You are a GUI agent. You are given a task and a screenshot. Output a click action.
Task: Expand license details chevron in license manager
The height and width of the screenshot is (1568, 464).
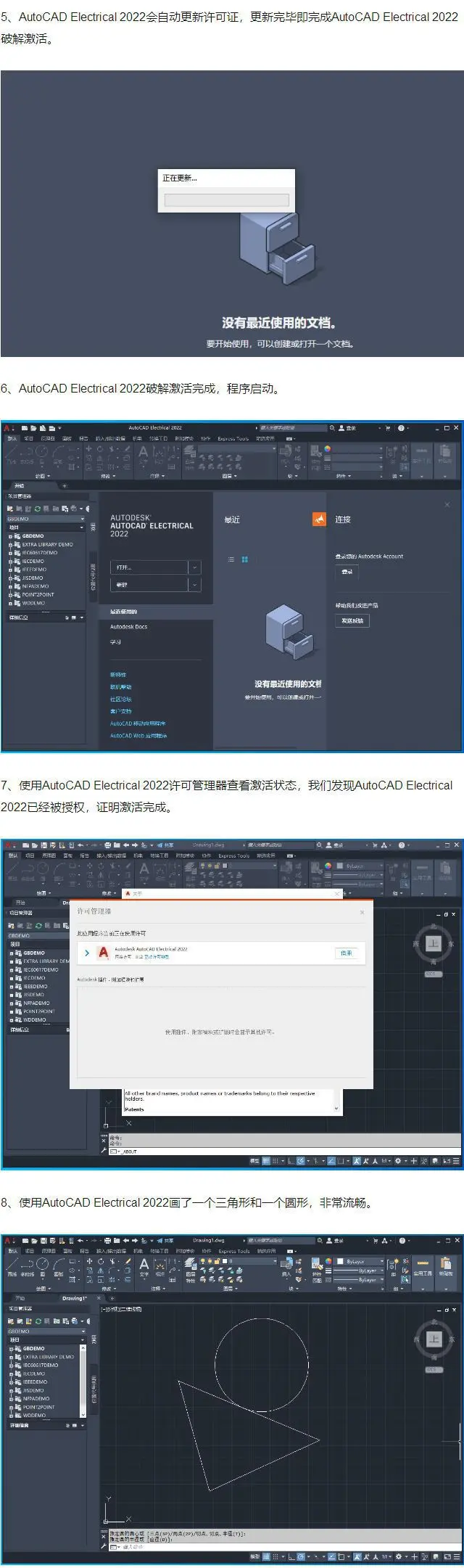(87, 953)
